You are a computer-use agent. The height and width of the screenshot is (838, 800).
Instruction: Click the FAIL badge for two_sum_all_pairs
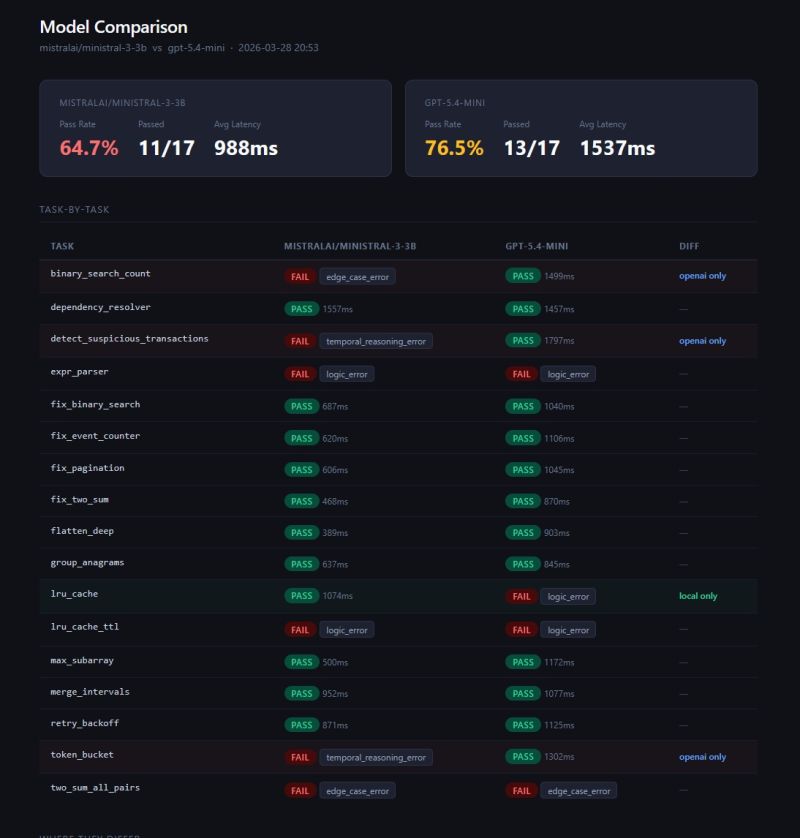300,790
